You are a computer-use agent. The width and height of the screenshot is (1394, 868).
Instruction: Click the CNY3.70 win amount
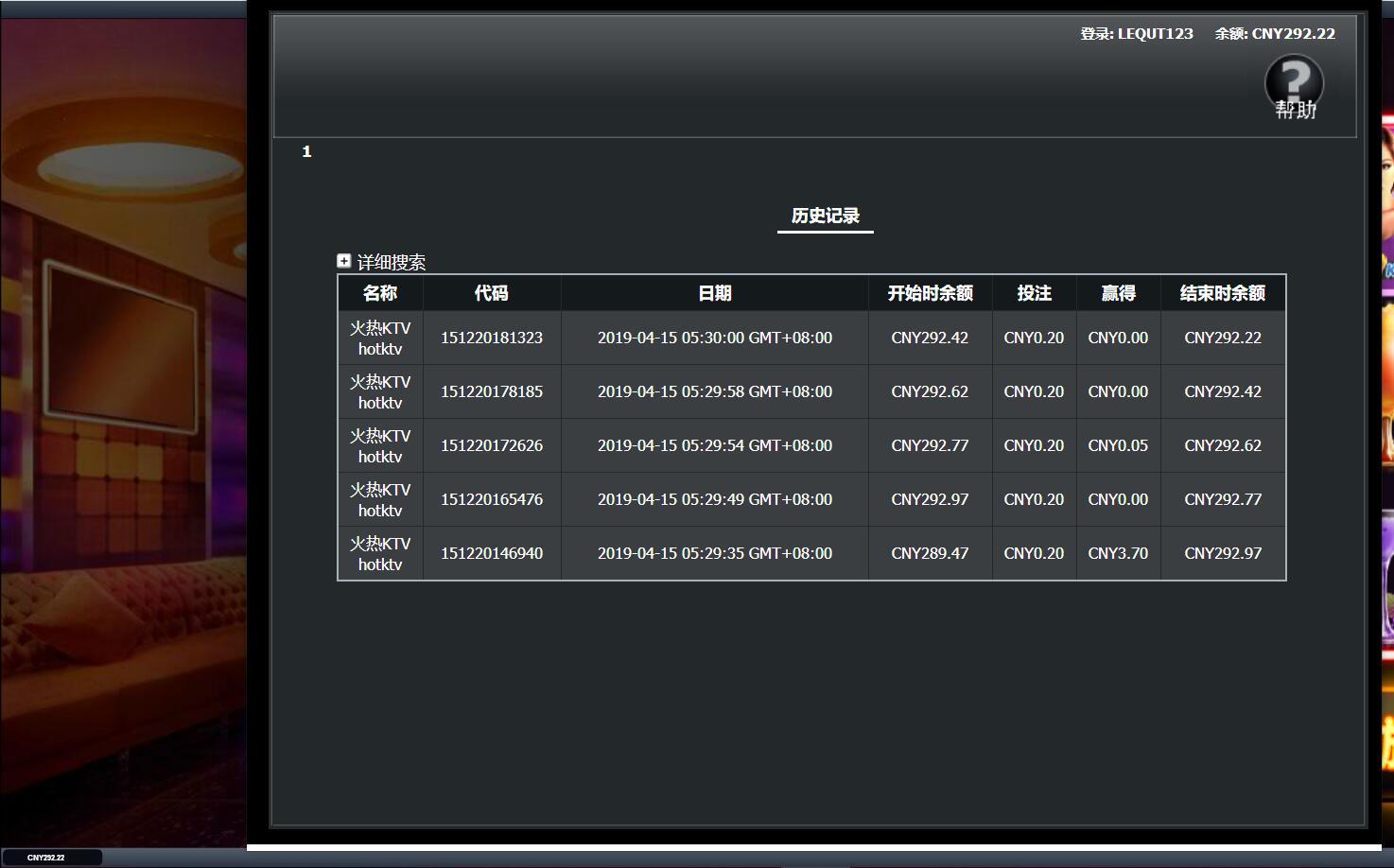click(1118, 553)
